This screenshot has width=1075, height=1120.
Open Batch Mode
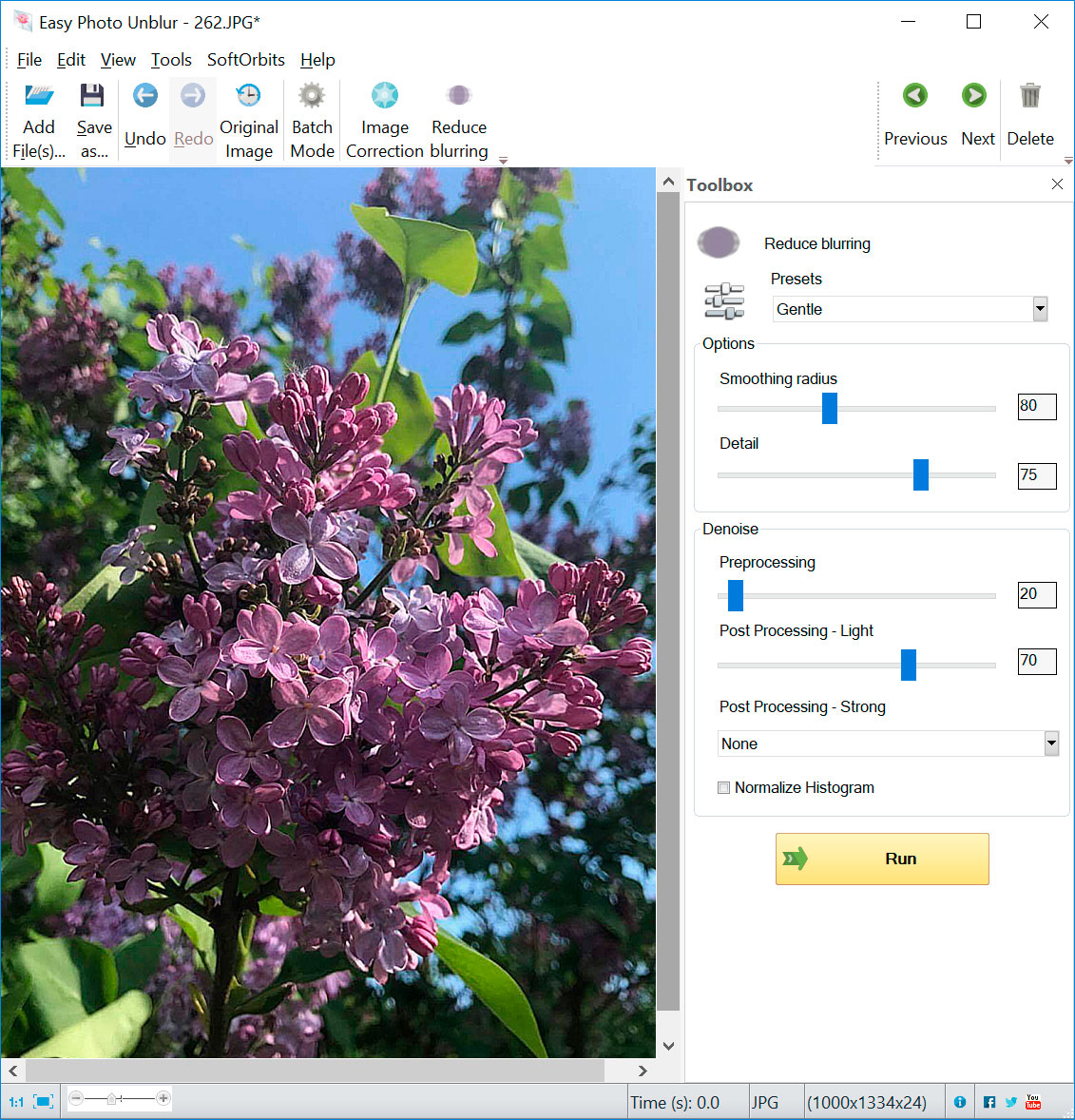[312, 96]
